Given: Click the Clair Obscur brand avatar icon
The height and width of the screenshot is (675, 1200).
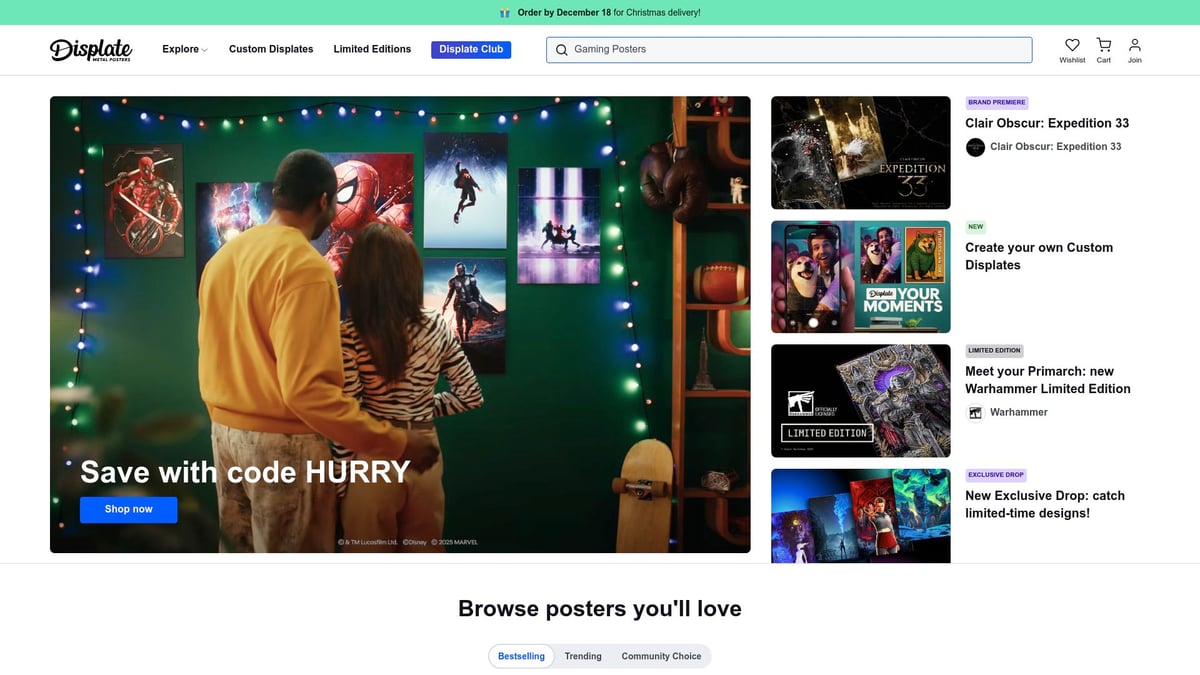Looking at the screenshot, I should point(975,147).
